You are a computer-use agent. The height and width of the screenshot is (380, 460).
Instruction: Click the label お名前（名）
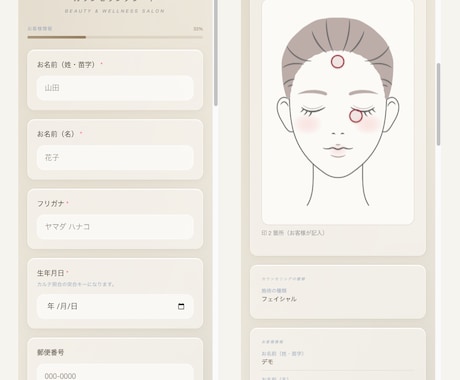coord(56,134)
